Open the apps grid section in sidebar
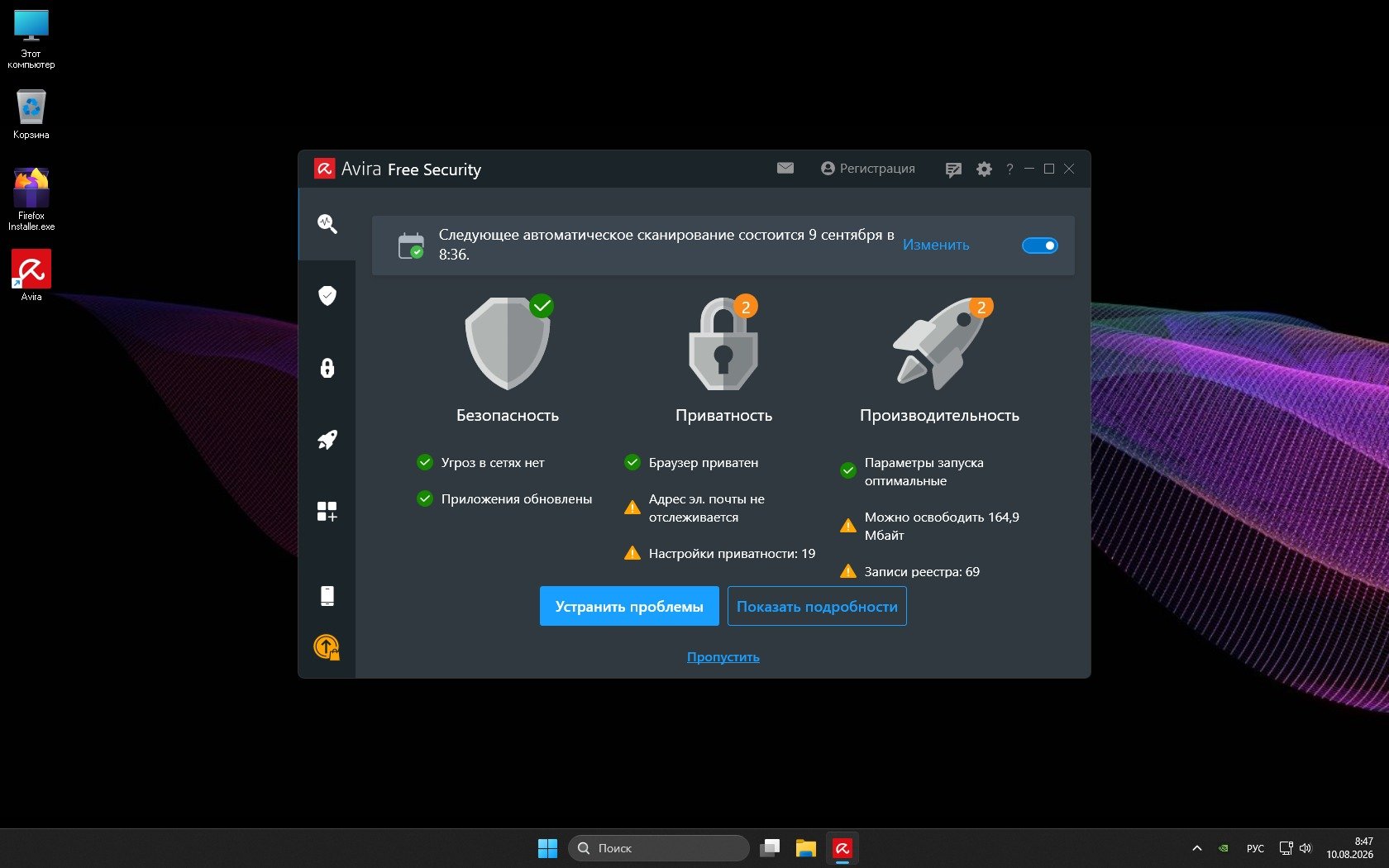The height and width of the screenshot is (868, 1389). [x=327, y=512]
